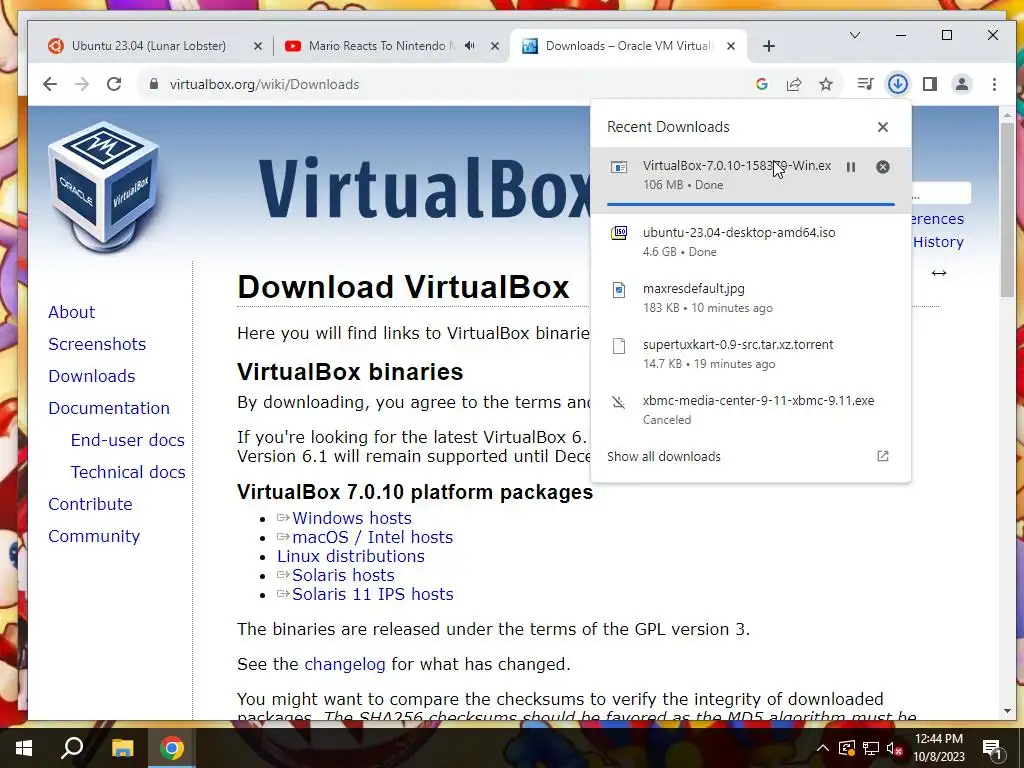Image resolution: width=1024 pixels, height=768 pixels.
Task: Open a new browser tab
Action: (x=769, y=46)
